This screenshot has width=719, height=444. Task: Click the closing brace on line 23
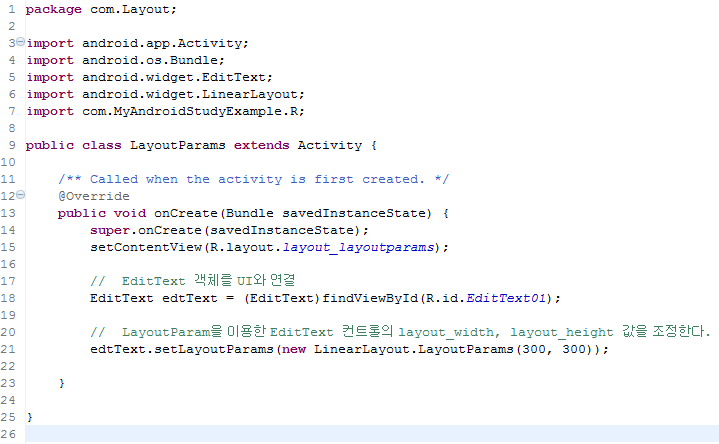[61, 383]
